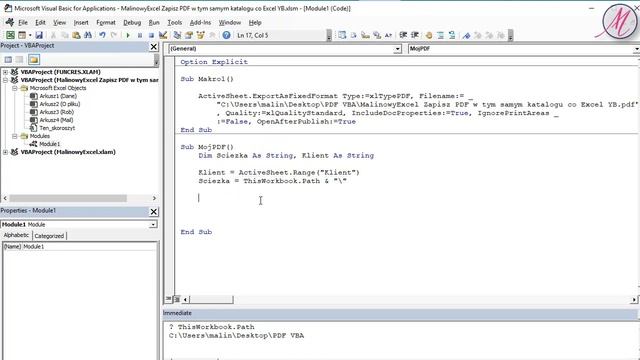Image resolution: width=640 pixels, height=360 pixels.
Task: Open the File menu
Action: [23, 22]
